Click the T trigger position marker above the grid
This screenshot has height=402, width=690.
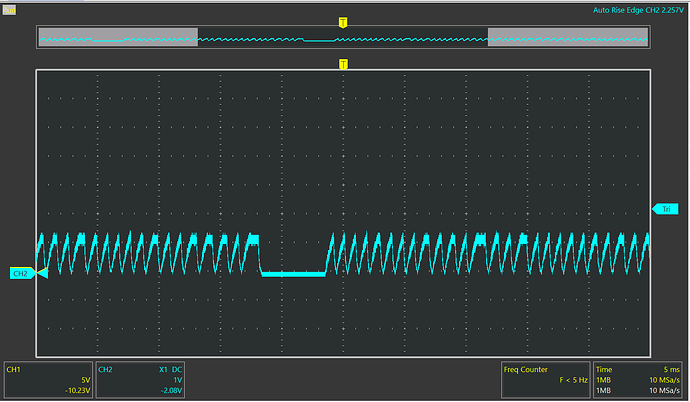[343, 64]
